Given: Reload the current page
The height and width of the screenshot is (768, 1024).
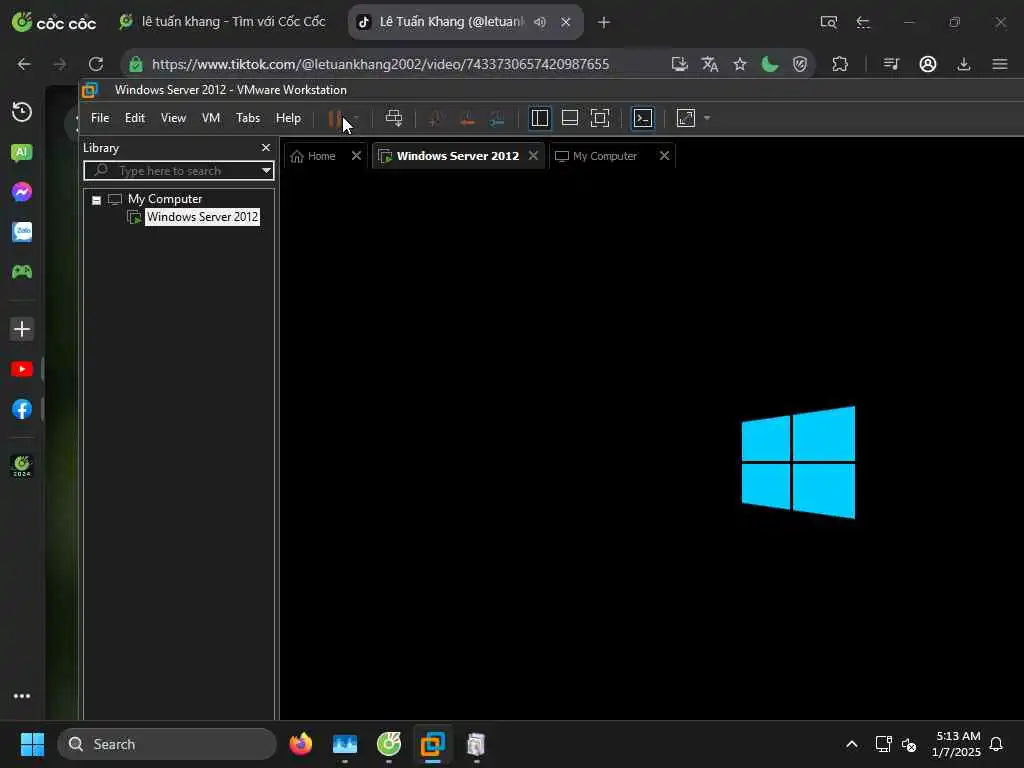Looking at the screenshot, I should 96,64.
